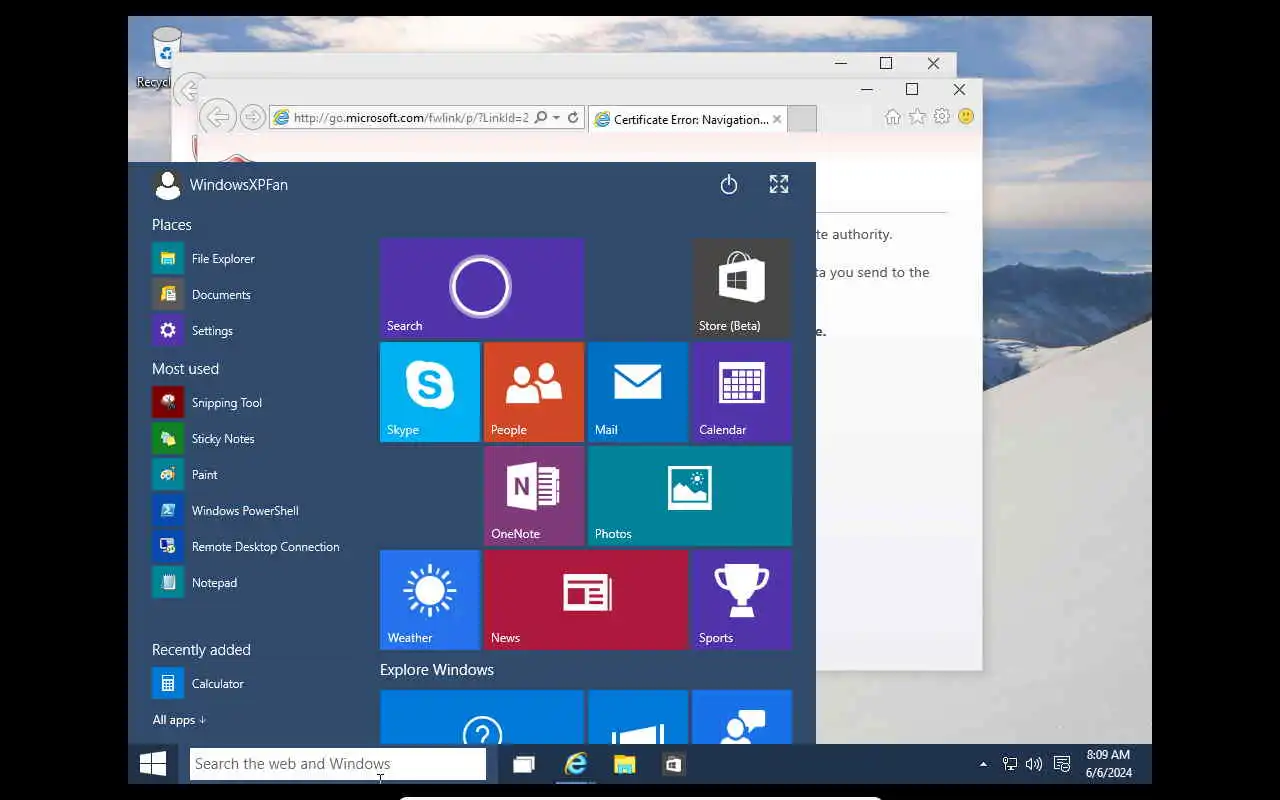This screenshot has width=1280, height=800.
Task: Expand Start menu to full screen
Action: [779, 184]
